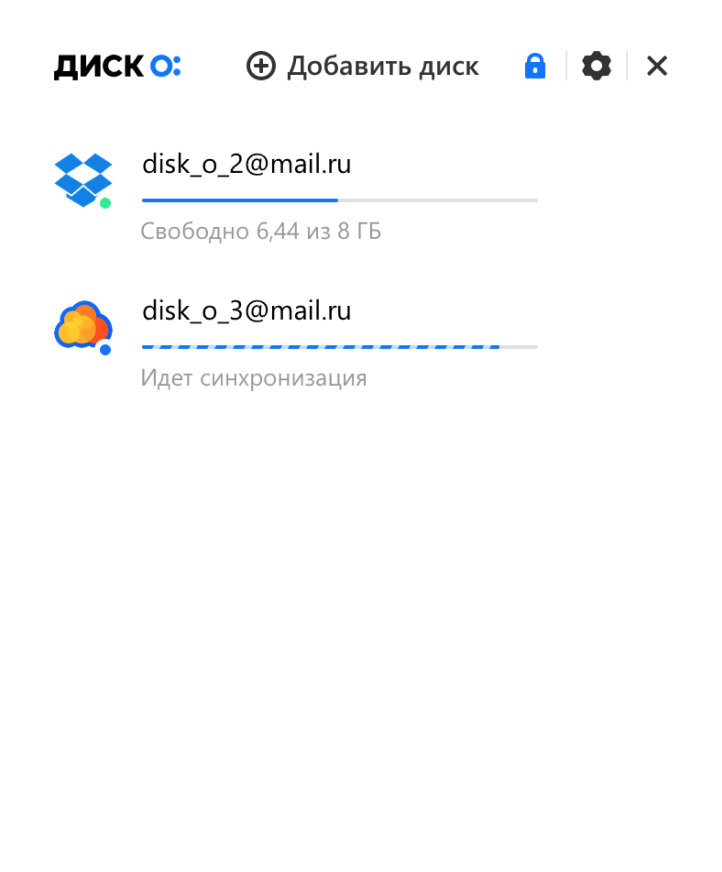Click the Dropbox disk icon
This screenshot has width=722, height=872.
click(83, 180)
